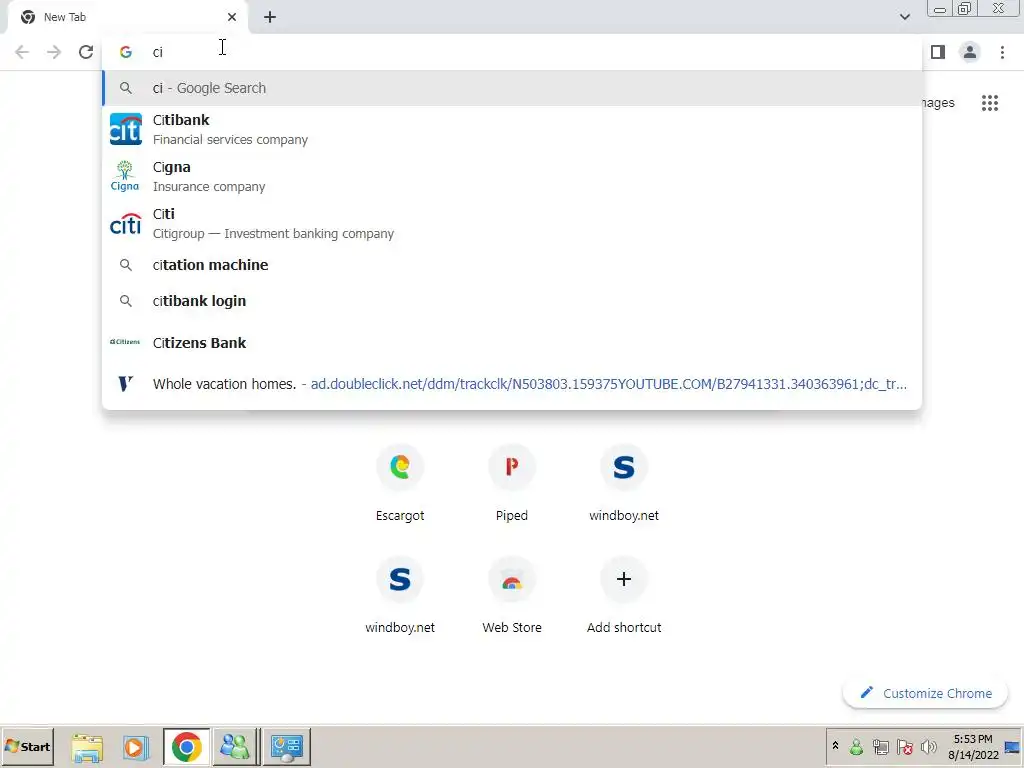The width and height of the screenshot is (1024, 768).
Task: Close the New Tab tab
Action: click(232, 17)
